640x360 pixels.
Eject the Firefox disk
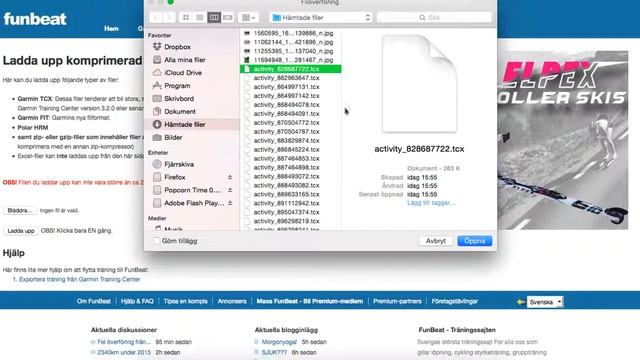pos(230,177)
